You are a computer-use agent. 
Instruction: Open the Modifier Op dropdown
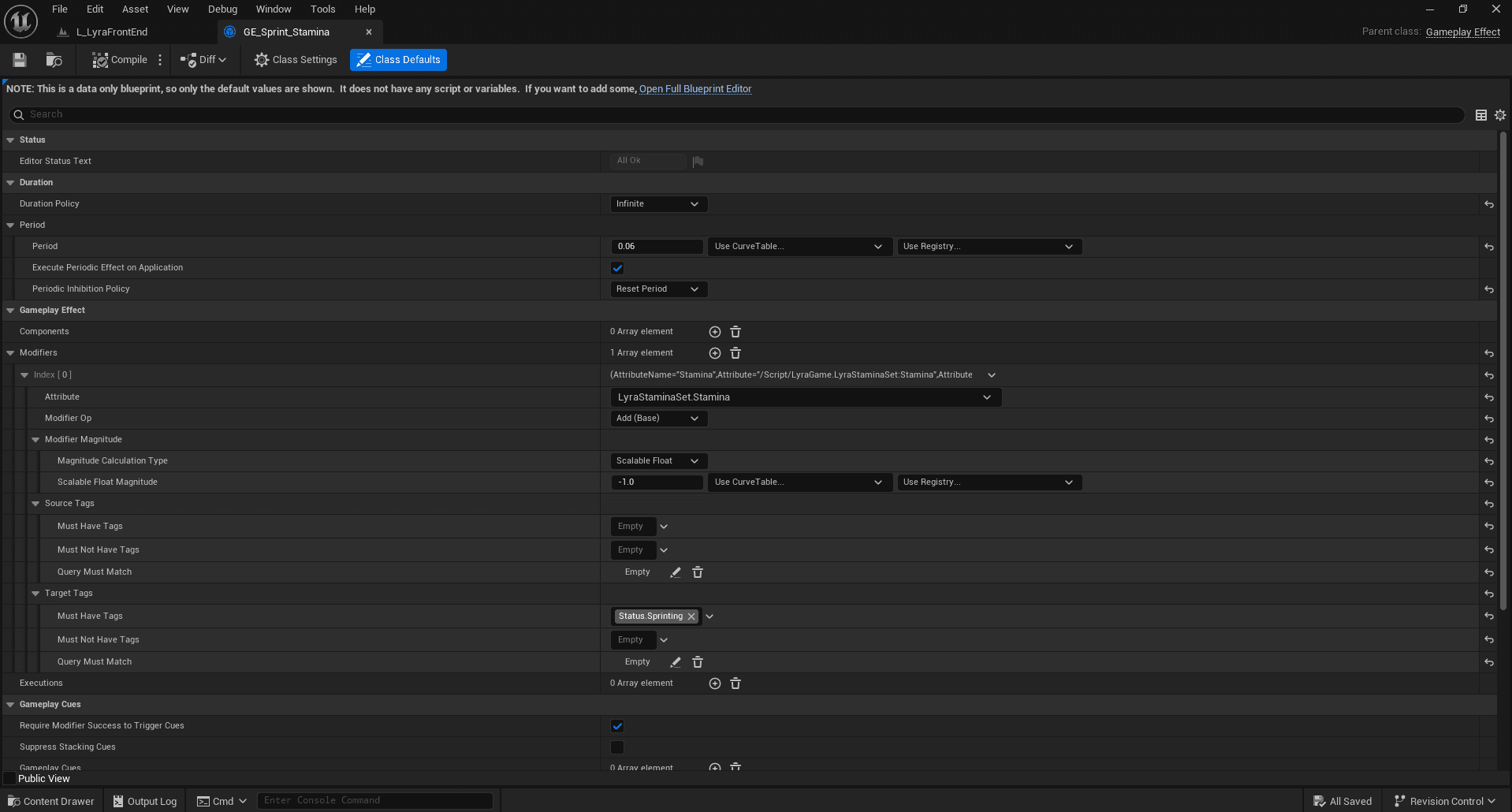pos(659,419)
